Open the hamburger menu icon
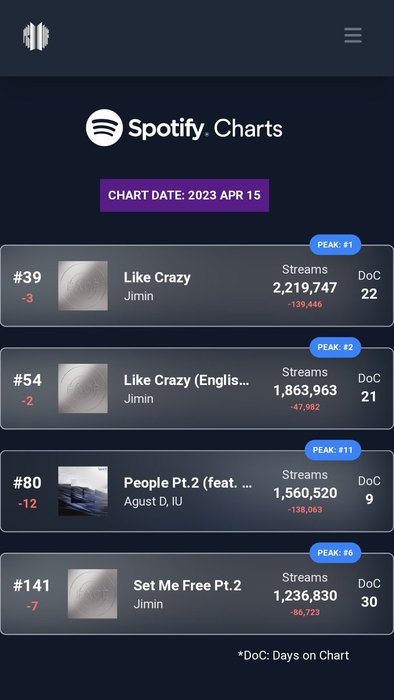 coord(353,35)
